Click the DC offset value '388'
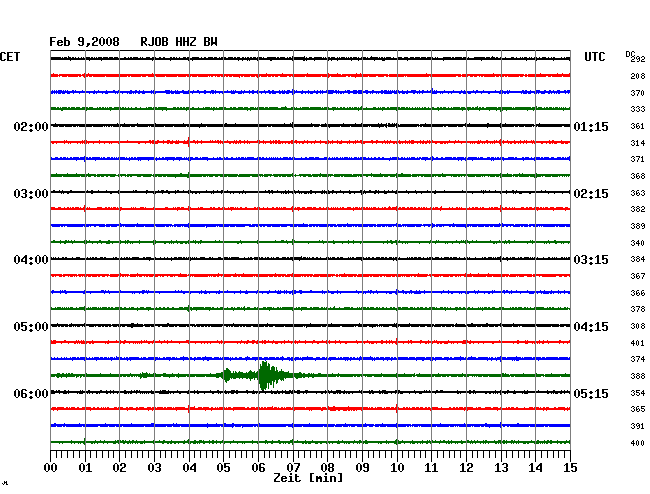650x494 pixels. [x=638, y=376]
